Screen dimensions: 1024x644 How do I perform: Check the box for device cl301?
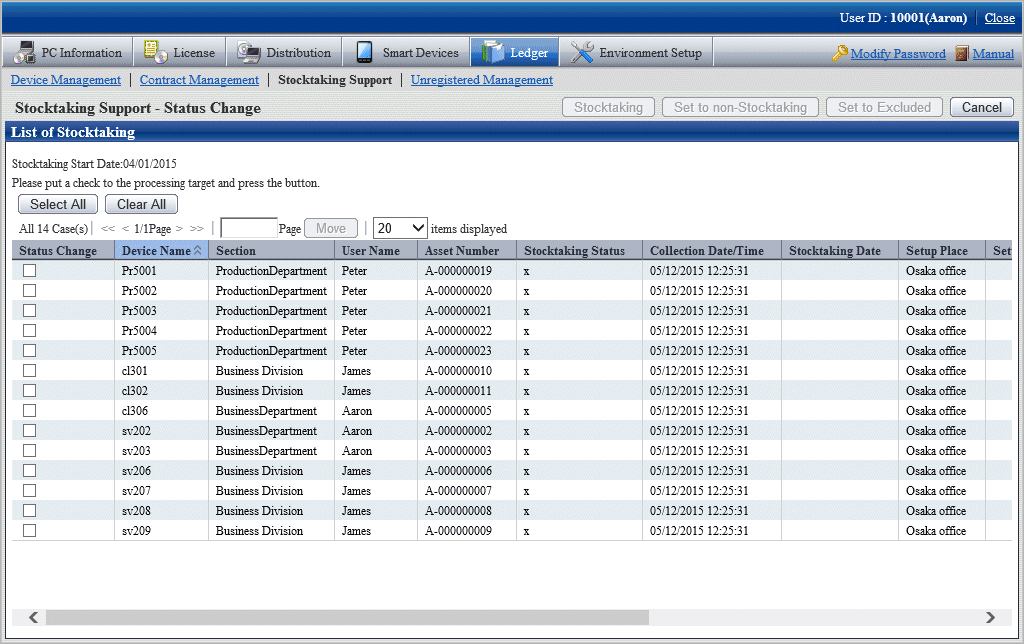click(29, 370)
